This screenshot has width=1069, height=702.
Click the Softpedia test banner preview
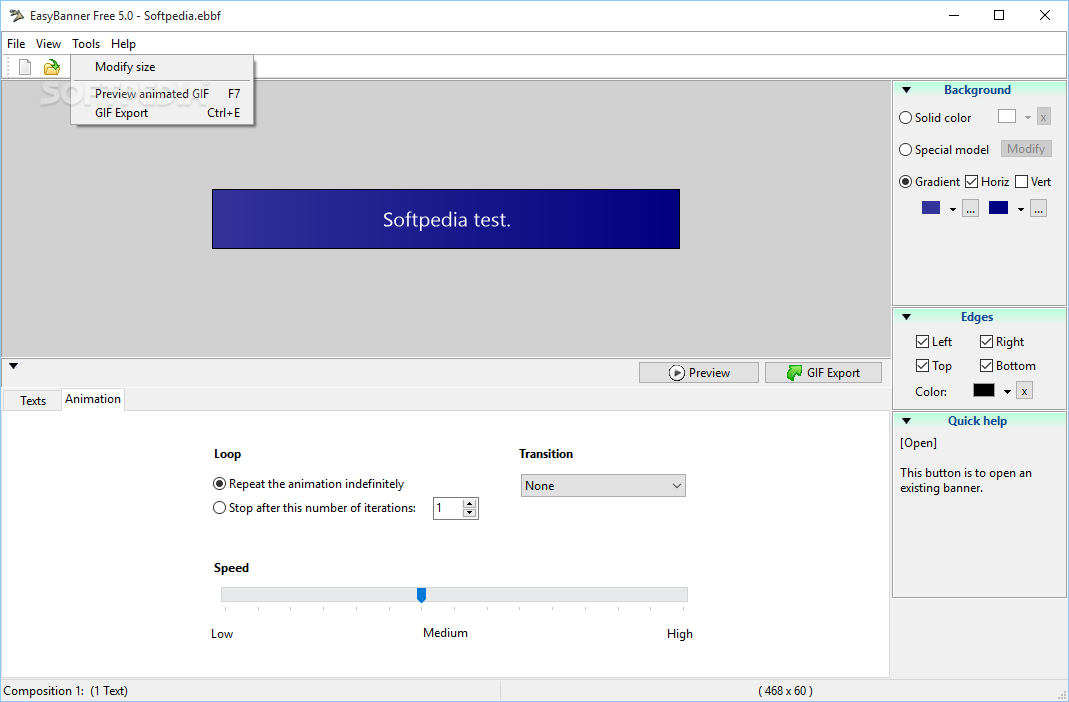(446, 219)
